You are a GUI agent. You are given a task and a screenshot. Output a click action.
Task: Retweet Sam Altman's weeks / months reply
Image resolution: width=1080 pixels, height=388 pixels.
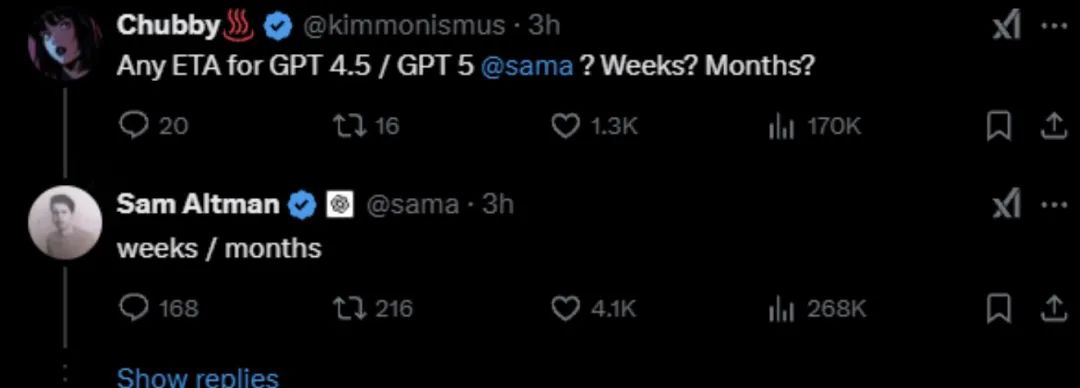coord(373,308)
